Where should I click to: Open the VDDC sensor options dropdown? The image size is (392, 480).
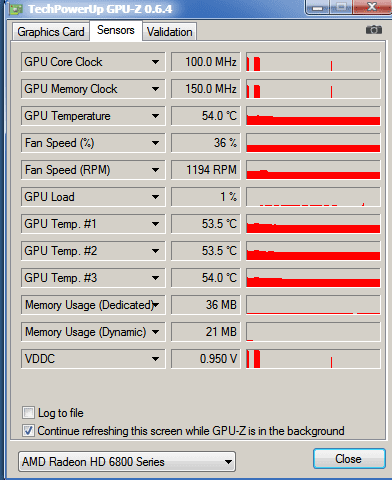(155, 359)
